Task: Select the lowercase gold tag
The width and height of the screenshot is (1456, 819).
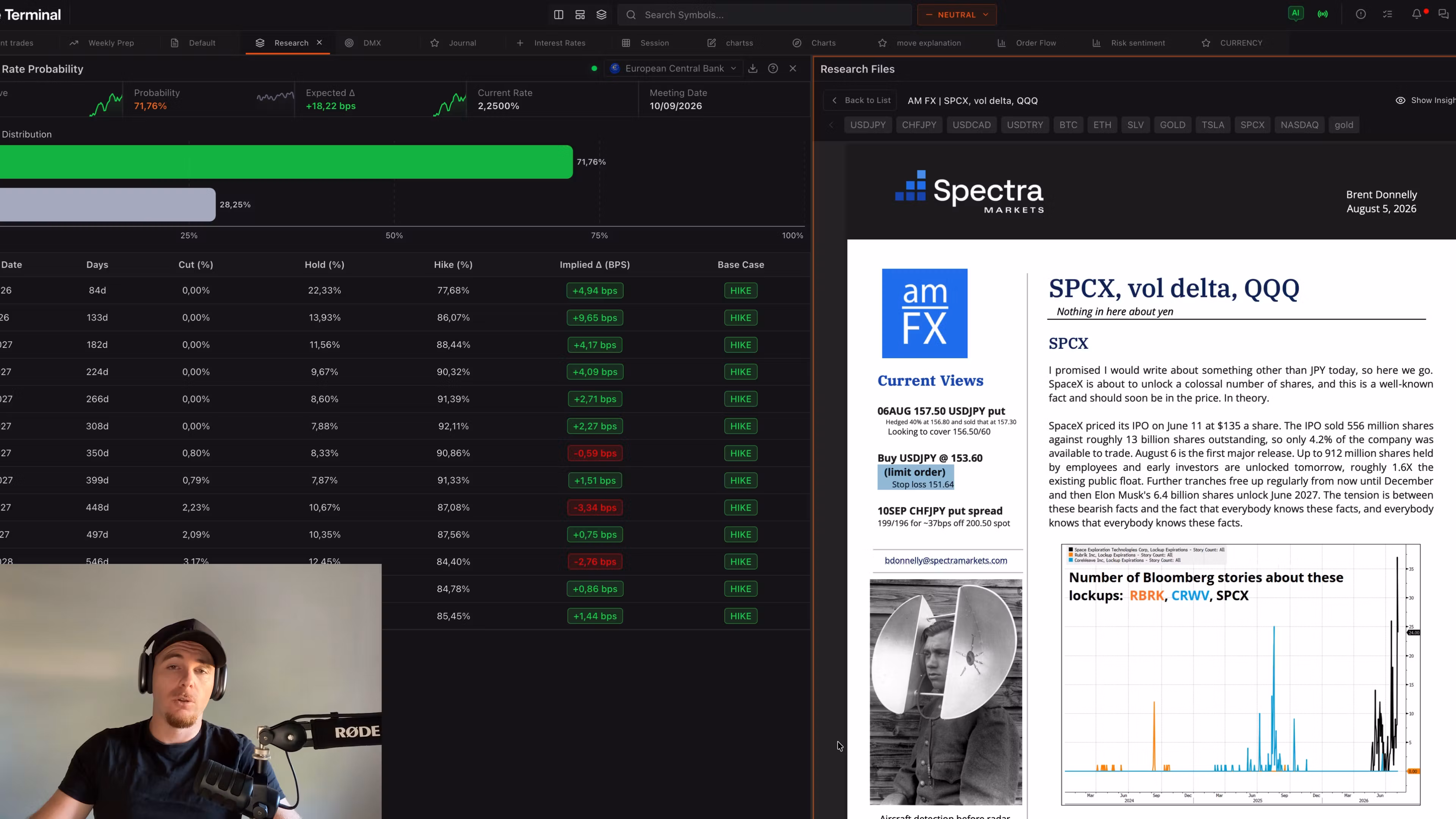Action: point(1344,125)
